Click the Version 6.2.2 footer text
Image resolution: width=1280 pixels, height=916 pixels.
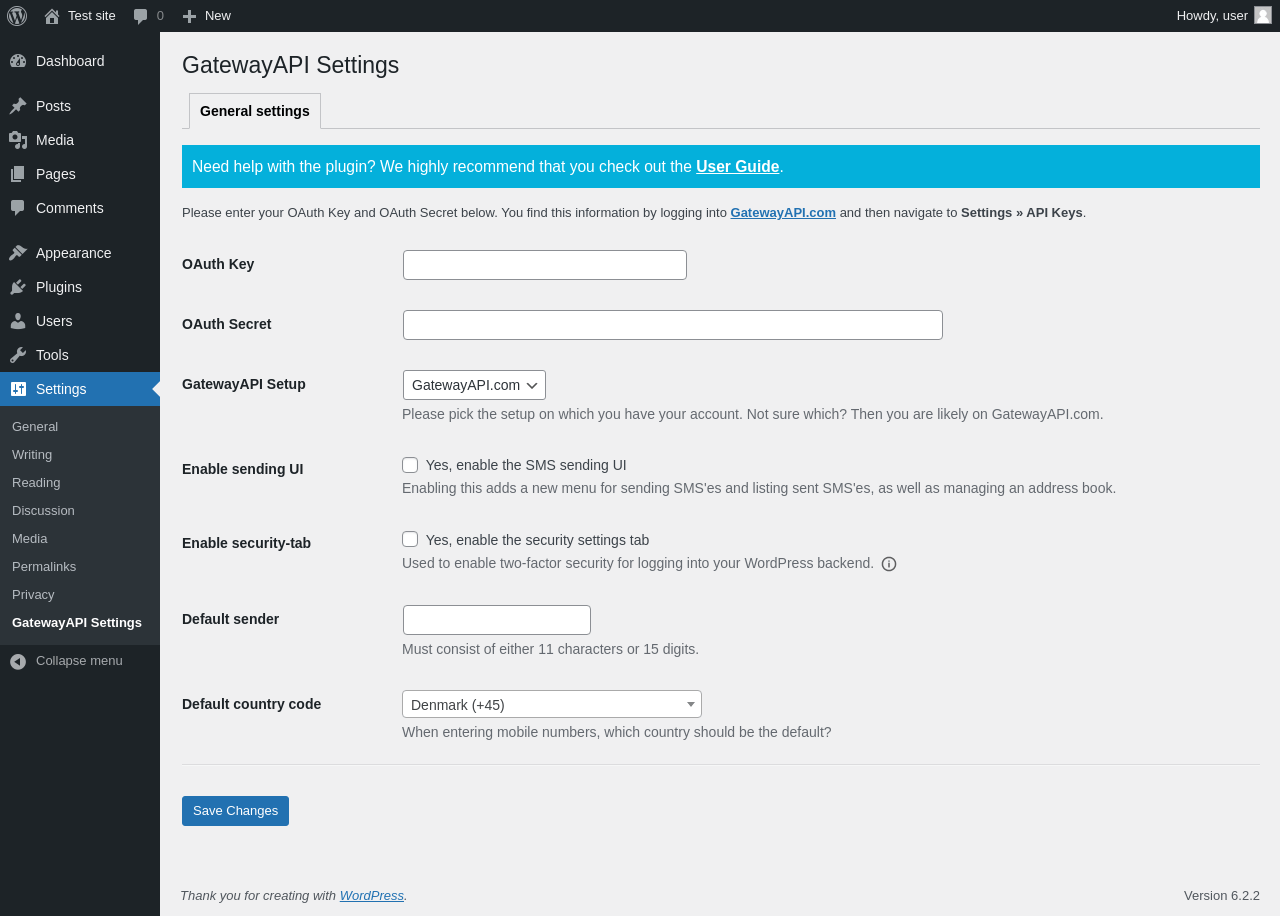1222,895
